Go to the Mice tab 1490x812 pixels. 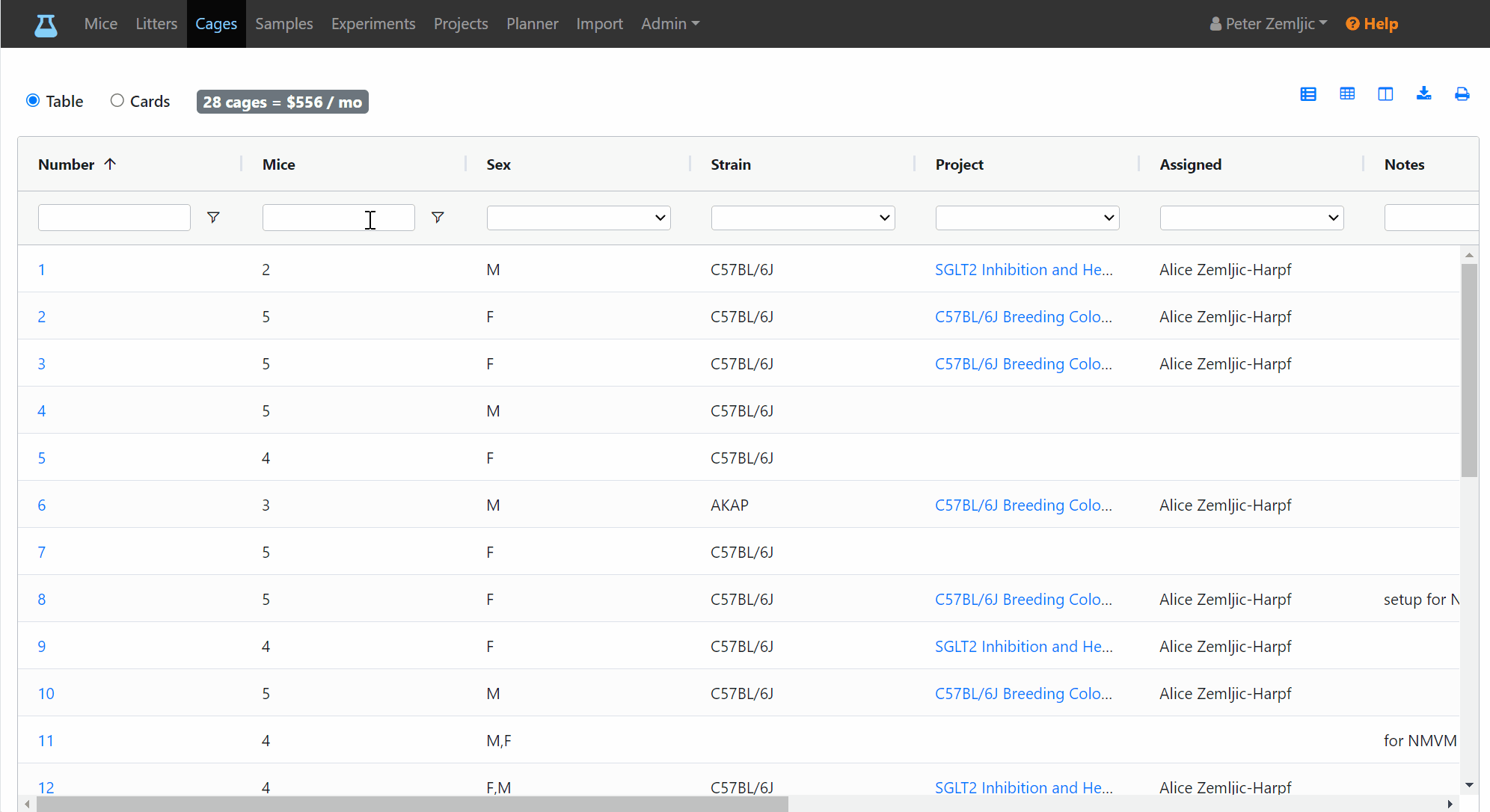coord(101,24)
